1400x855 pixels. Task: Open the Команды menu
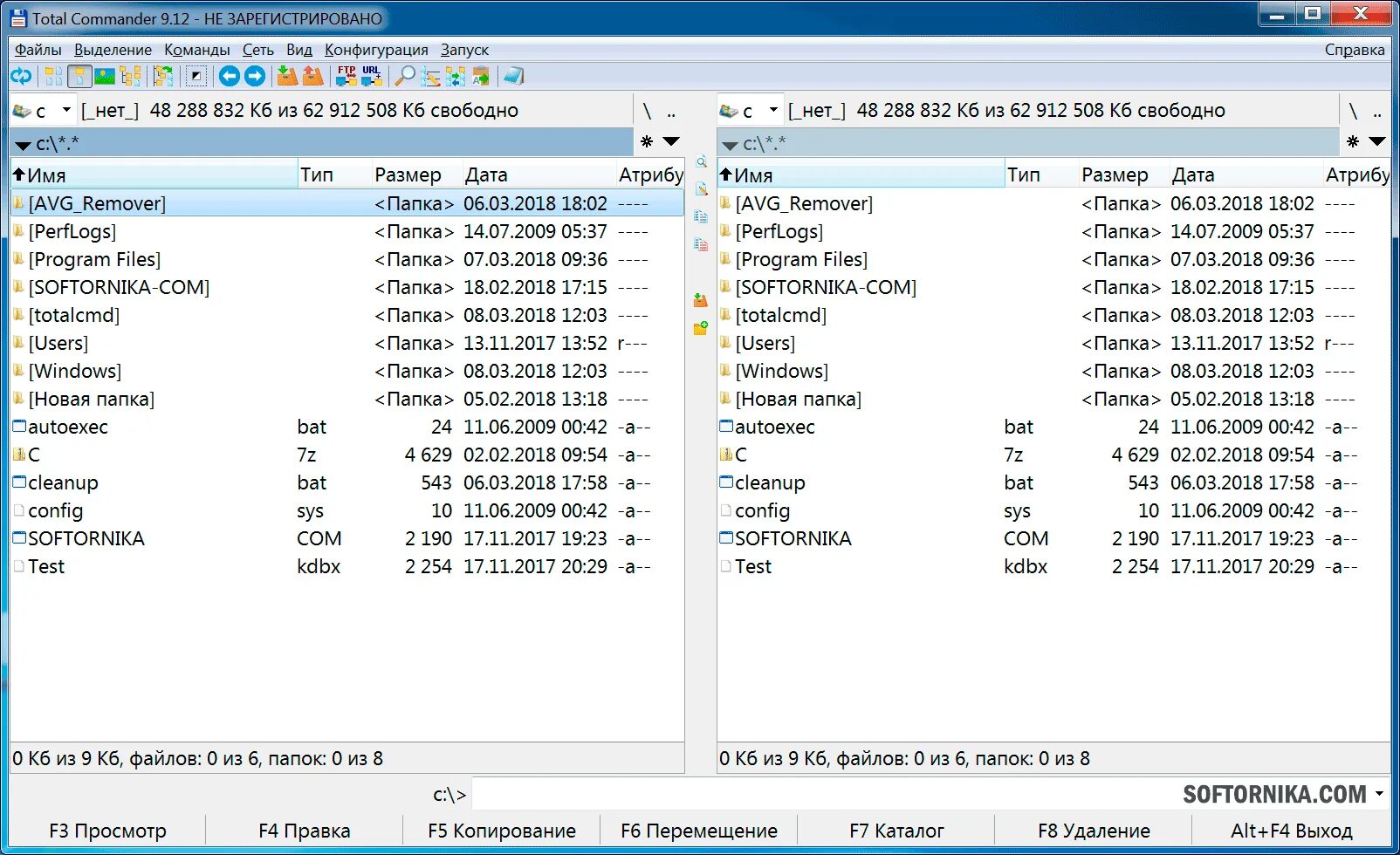pyautogui.click(x=197, y=50)
